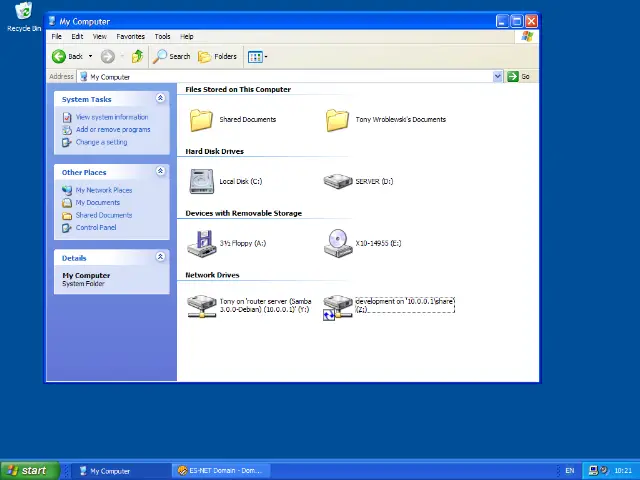Screen dimensions: 640x480
Task: Open My Network Places link
Action: [x=104, y=190]
